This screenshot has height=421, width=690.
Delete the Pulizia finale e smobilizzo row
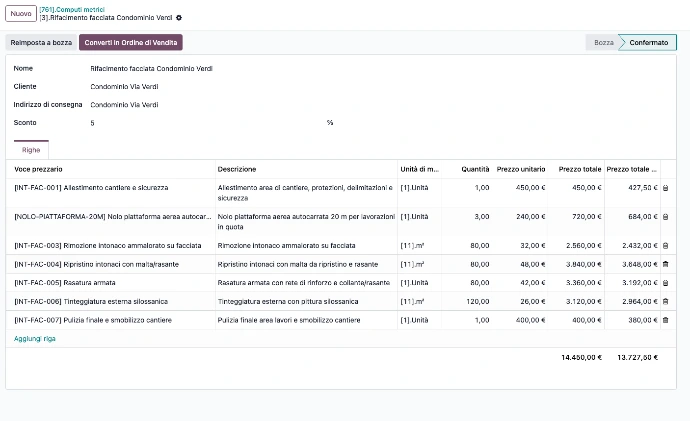665,320
